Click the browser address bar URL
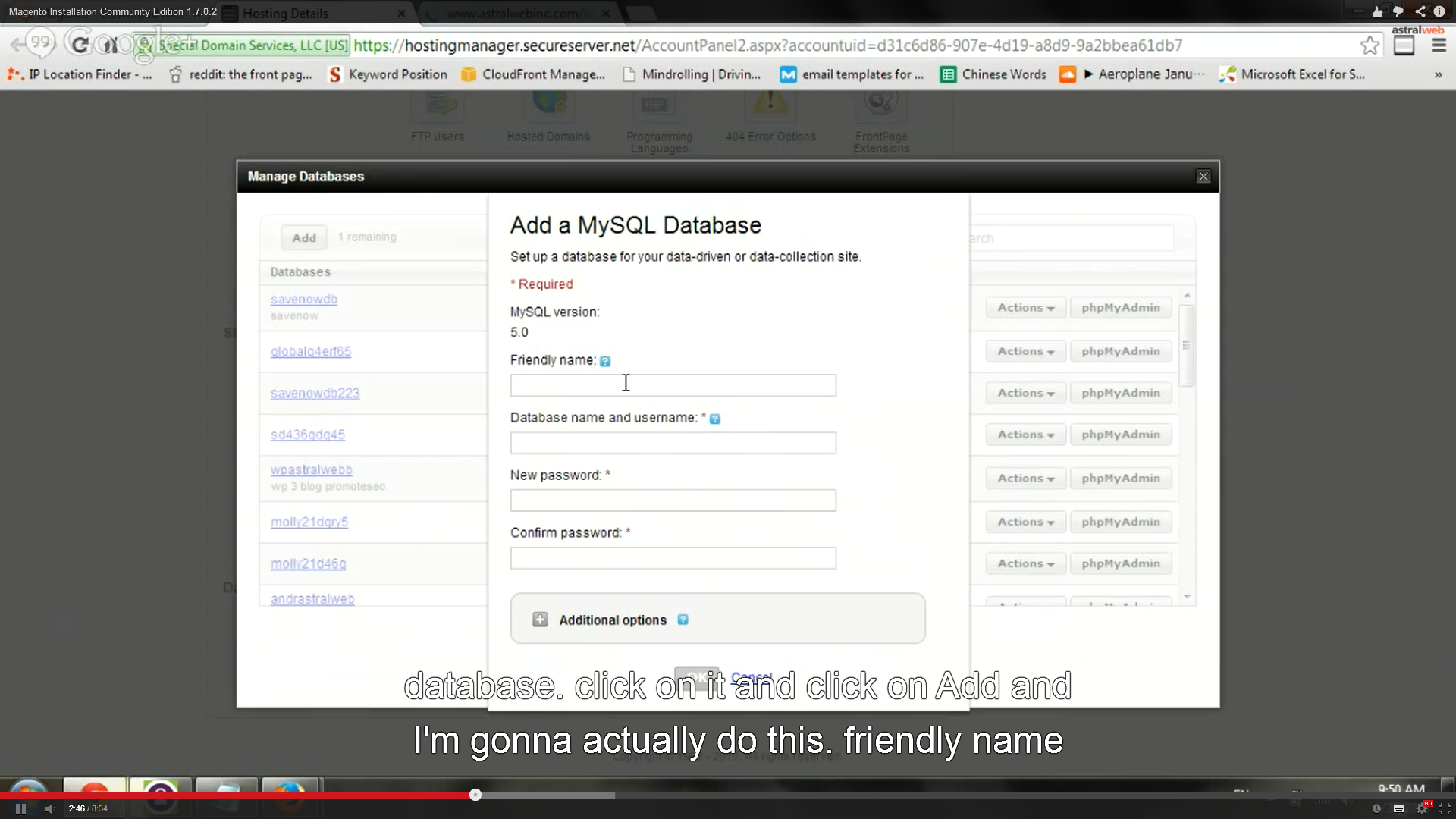The image size is (1456, 819). (x=767, y=45)
